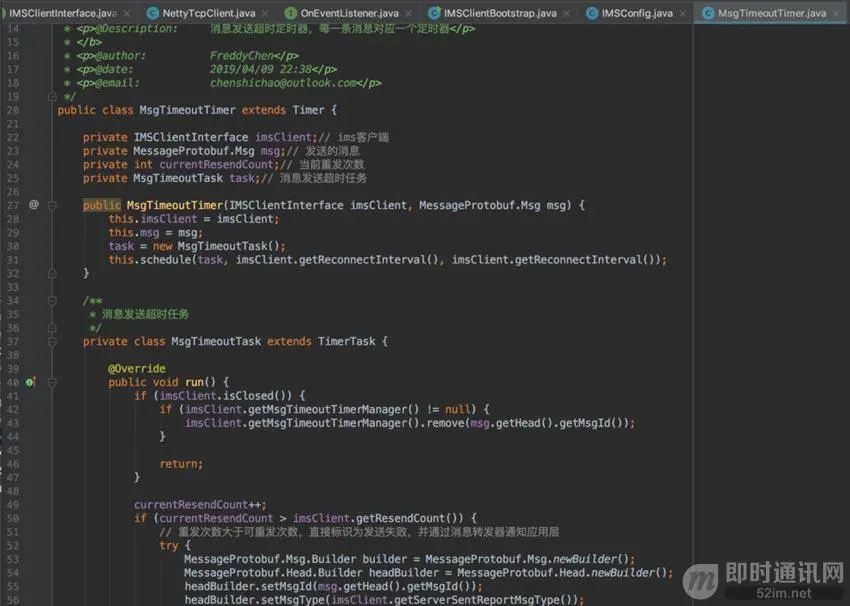Click 'this.imsClient = imsClient;' on line 28
Viewport: 850px width, 606px height.
[194, 219]
